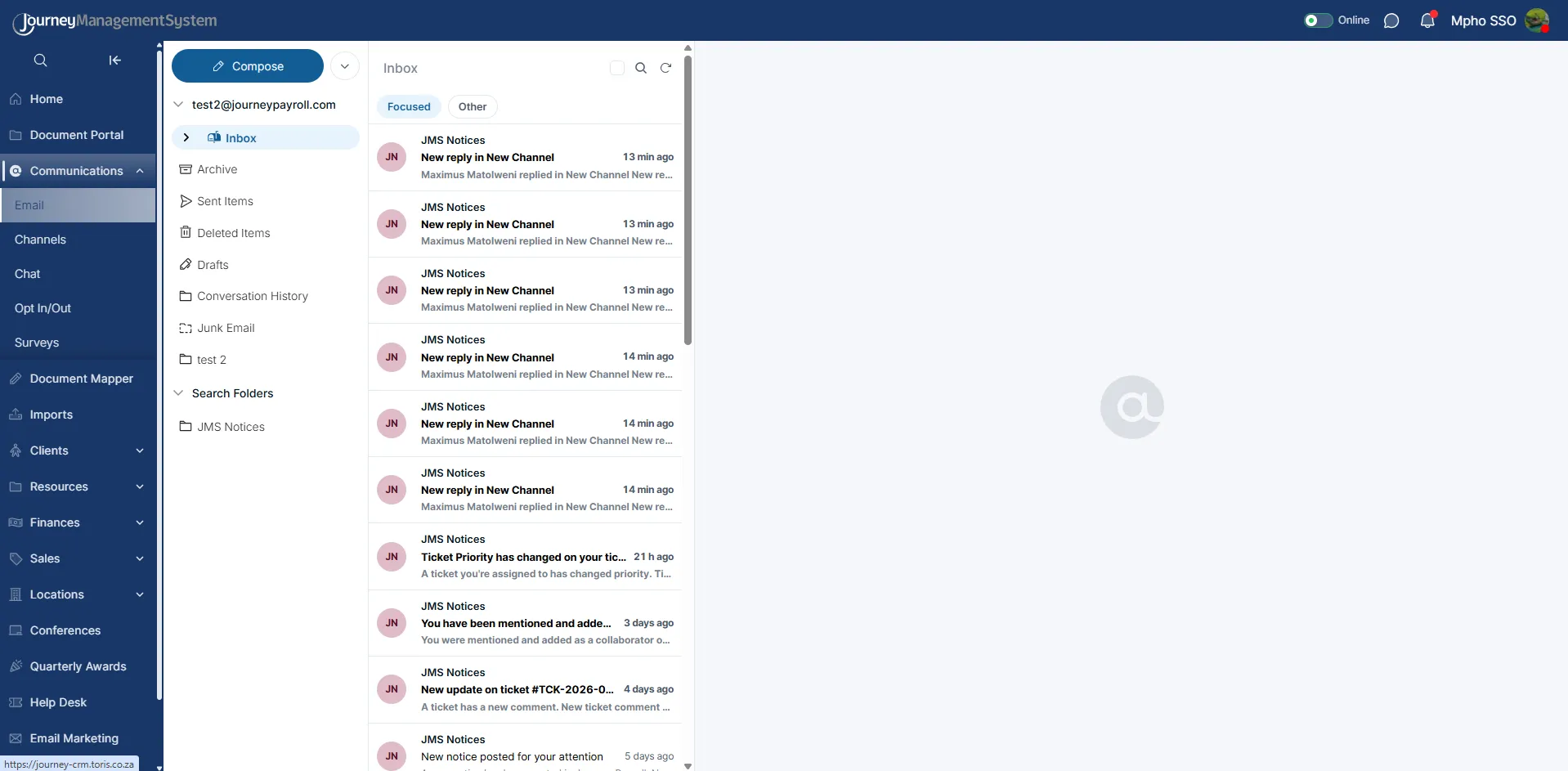This screenshot has height=771, width=1568.
Task: Open the dropdown next to Compose
Action: (345, 66)
